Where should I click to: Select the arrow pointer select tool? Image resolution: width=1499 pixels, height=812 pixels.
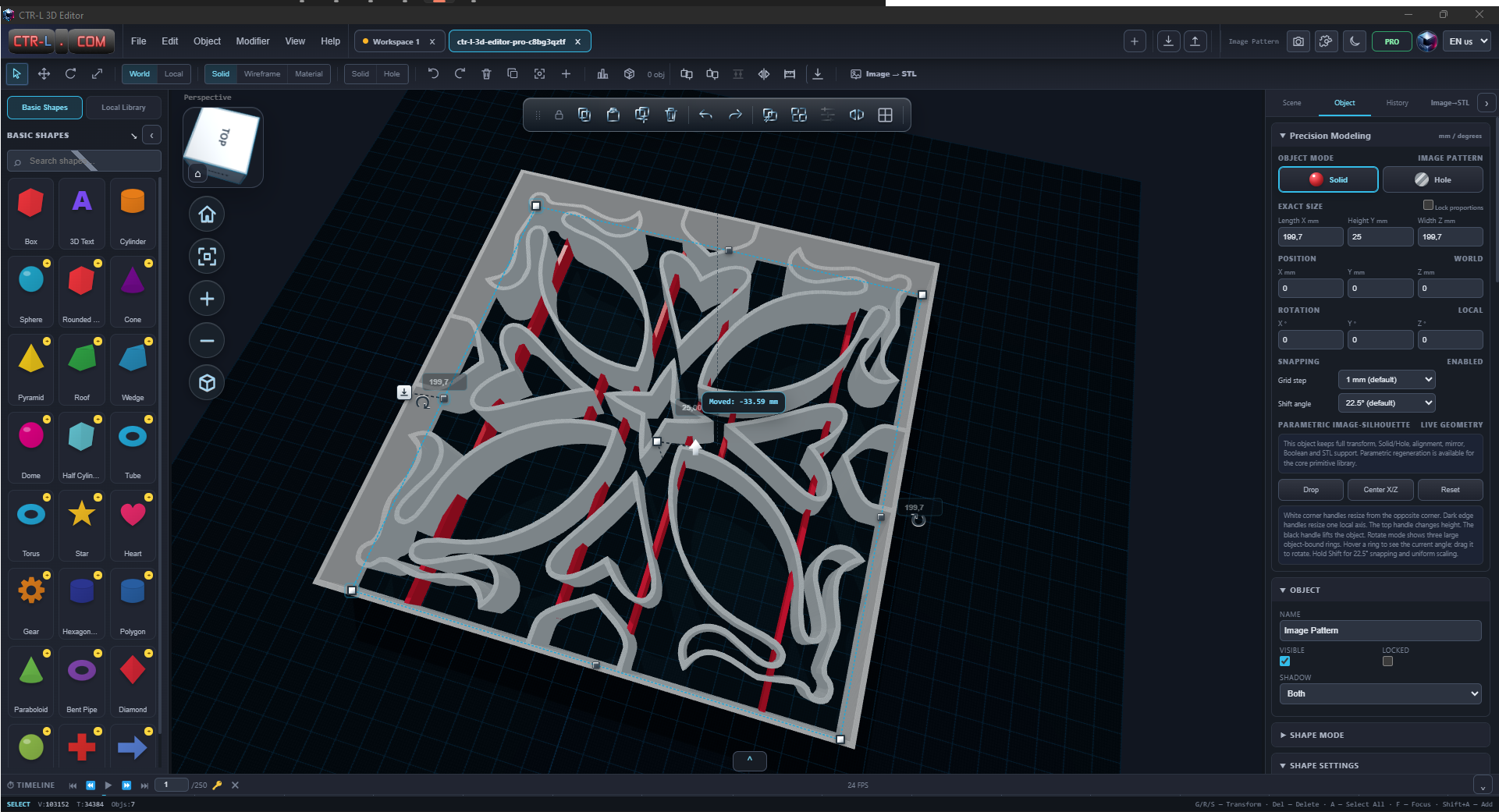[16, 73]
